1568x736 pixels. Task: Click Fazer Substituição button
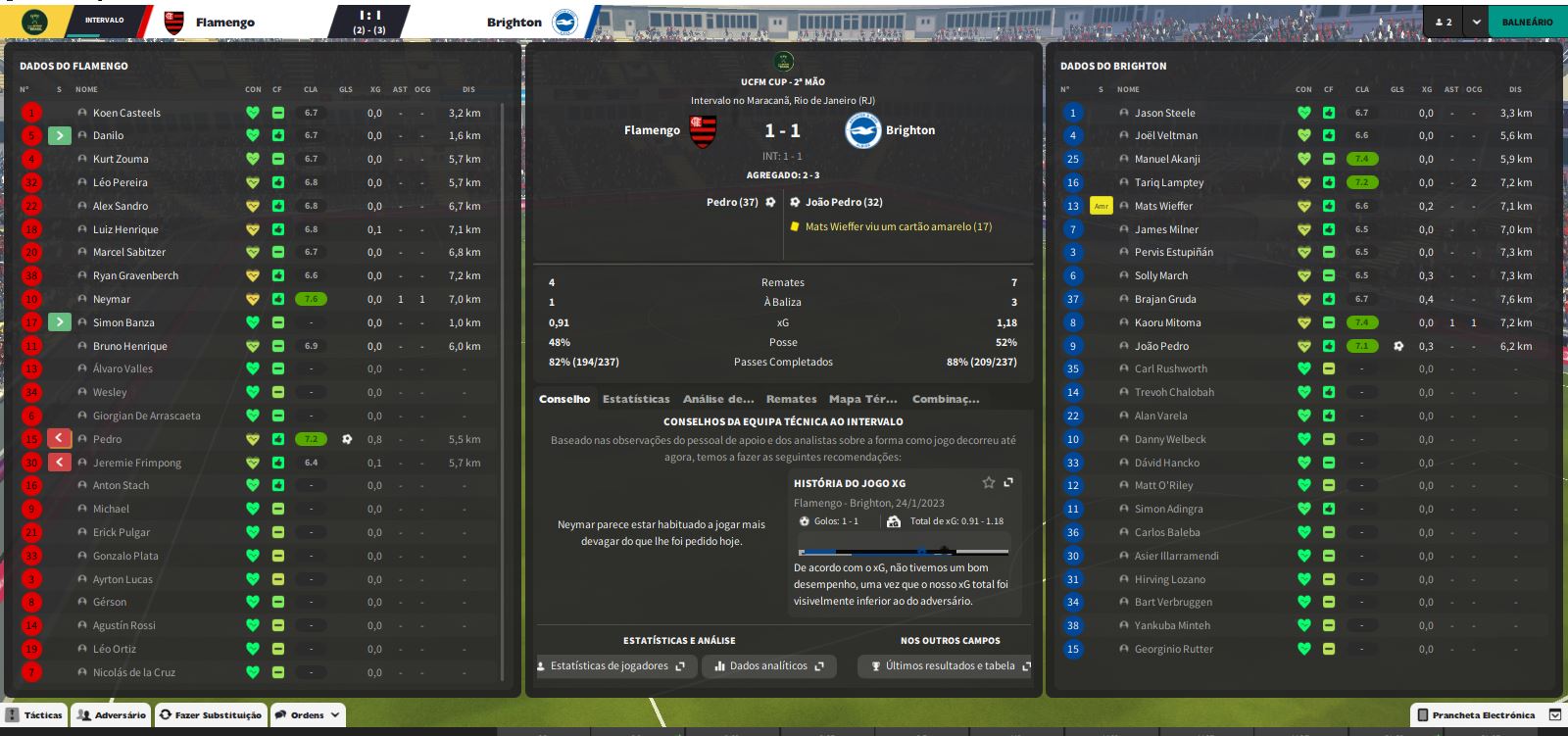(x=211, y=714)
